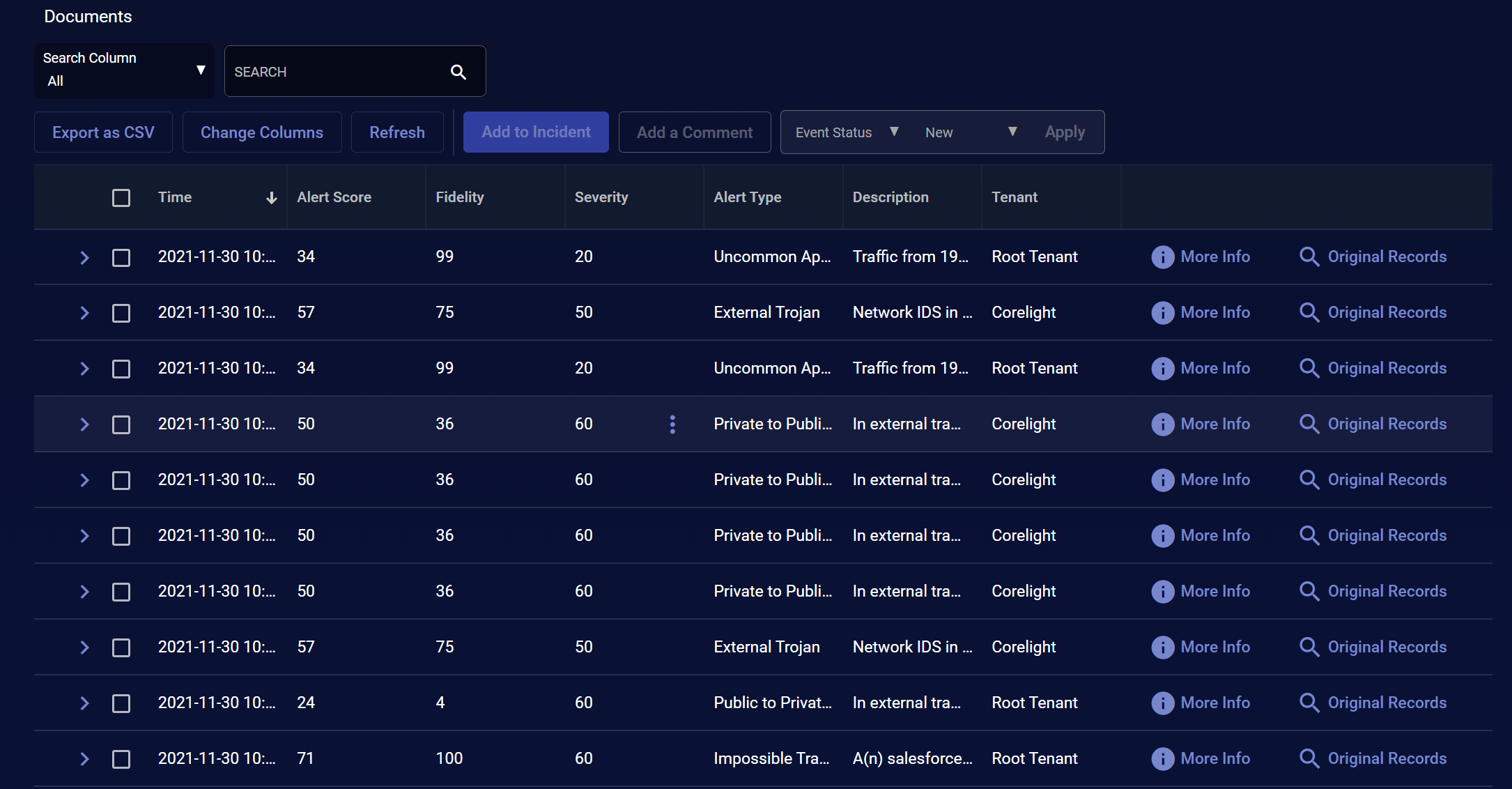Sort by Alert Score column header
The width and height of the screenshot is (1512, 789).
[x=334, y=197]
